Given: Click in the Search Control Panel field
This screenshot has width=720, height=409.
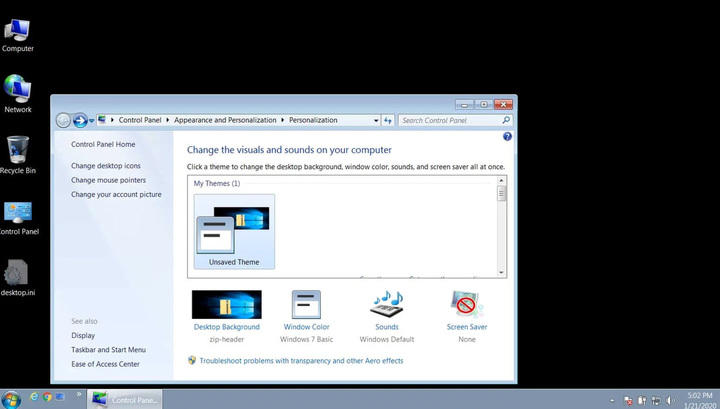Looking at the screenshot, I should 450,120.
